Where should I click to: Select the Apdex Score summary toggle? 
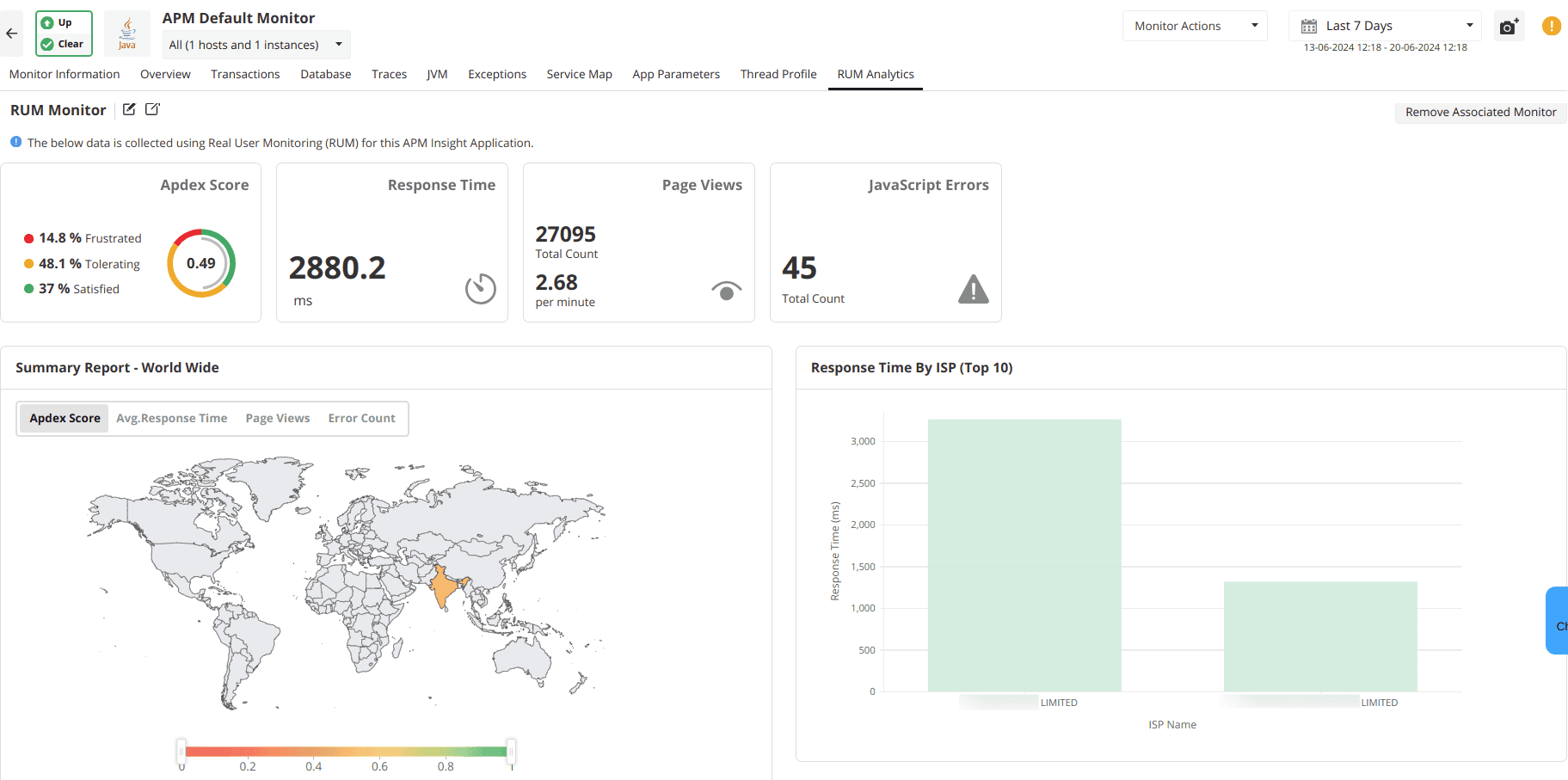point(64,418)
